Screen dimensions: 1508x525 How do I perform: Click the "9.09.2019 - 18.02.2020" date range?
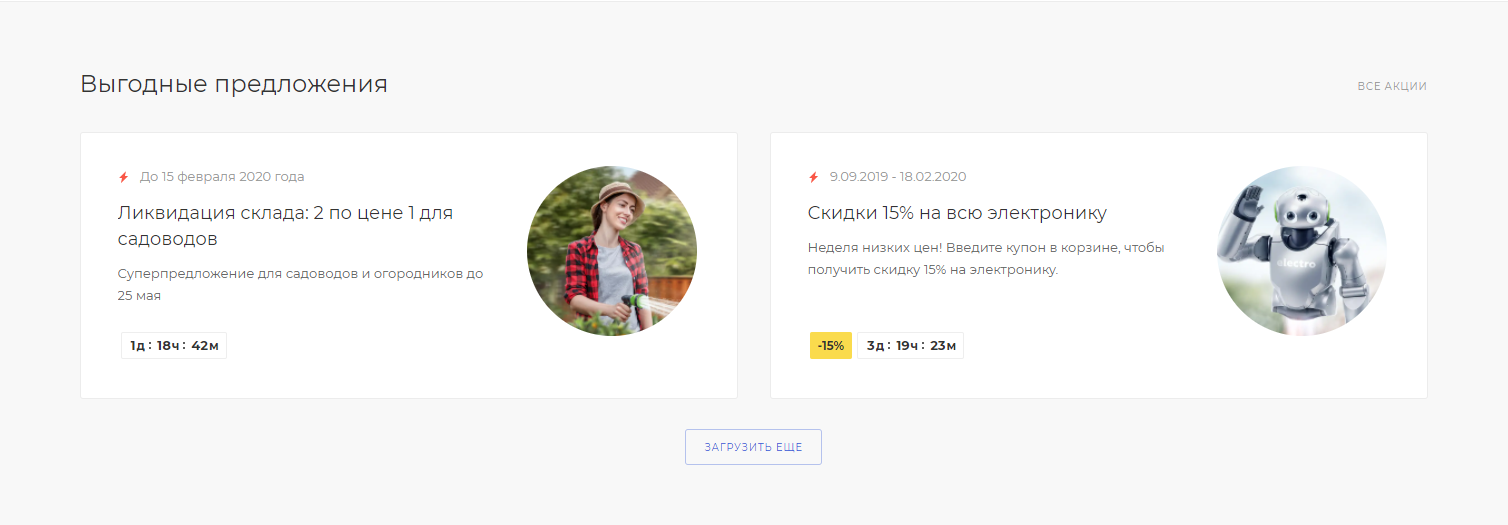[898, 177]
